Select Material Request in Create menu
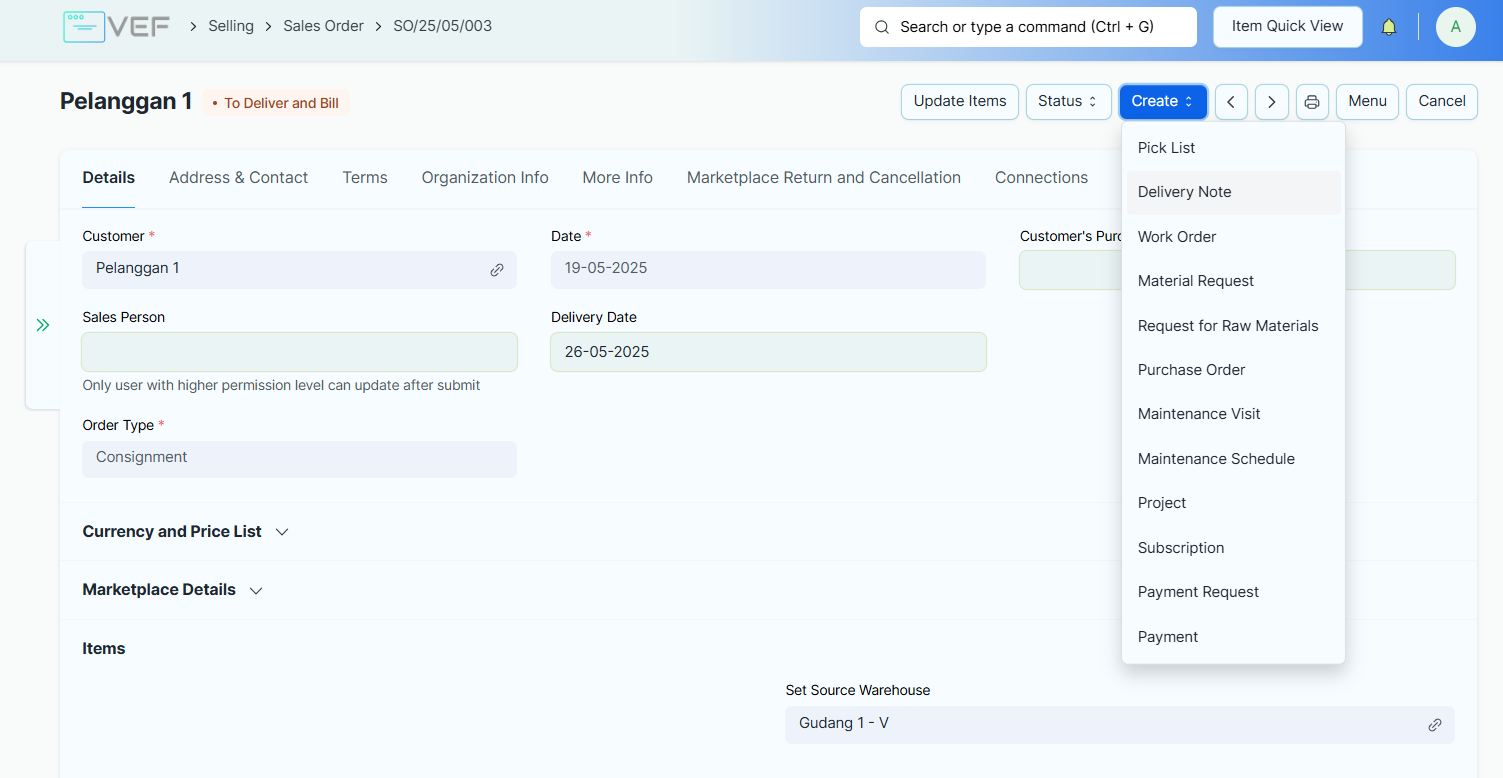The image size is (1503, 778). [x=1233, y=281]
